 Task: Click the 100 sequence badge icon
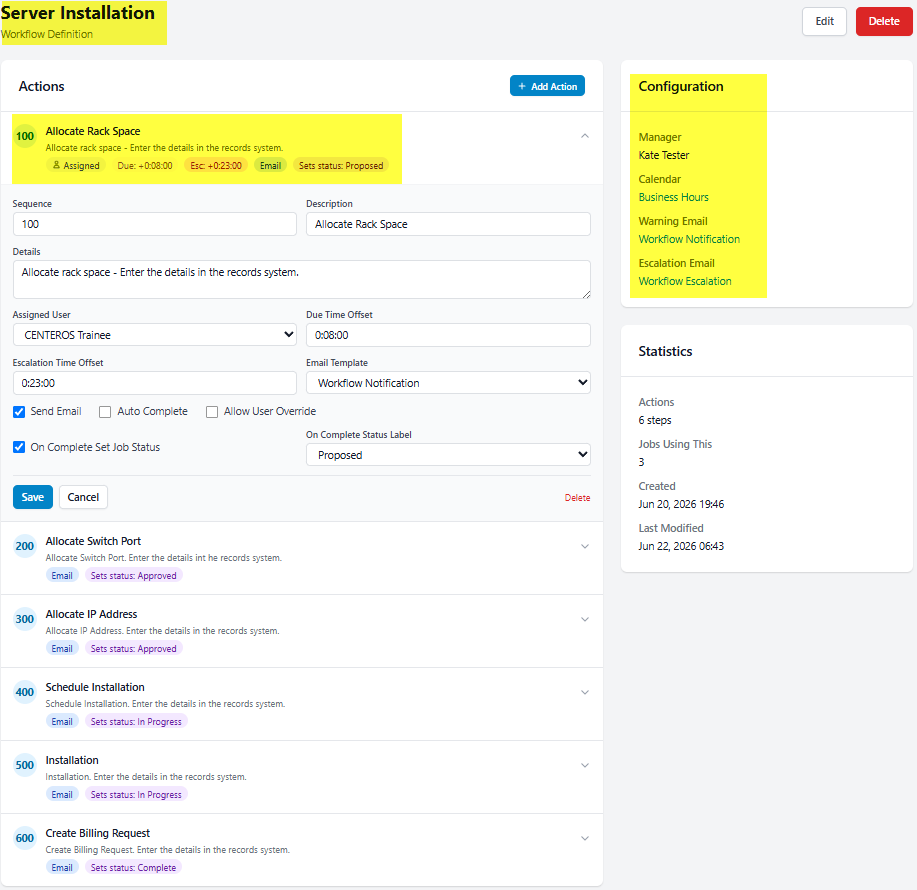tap(25, 136)
